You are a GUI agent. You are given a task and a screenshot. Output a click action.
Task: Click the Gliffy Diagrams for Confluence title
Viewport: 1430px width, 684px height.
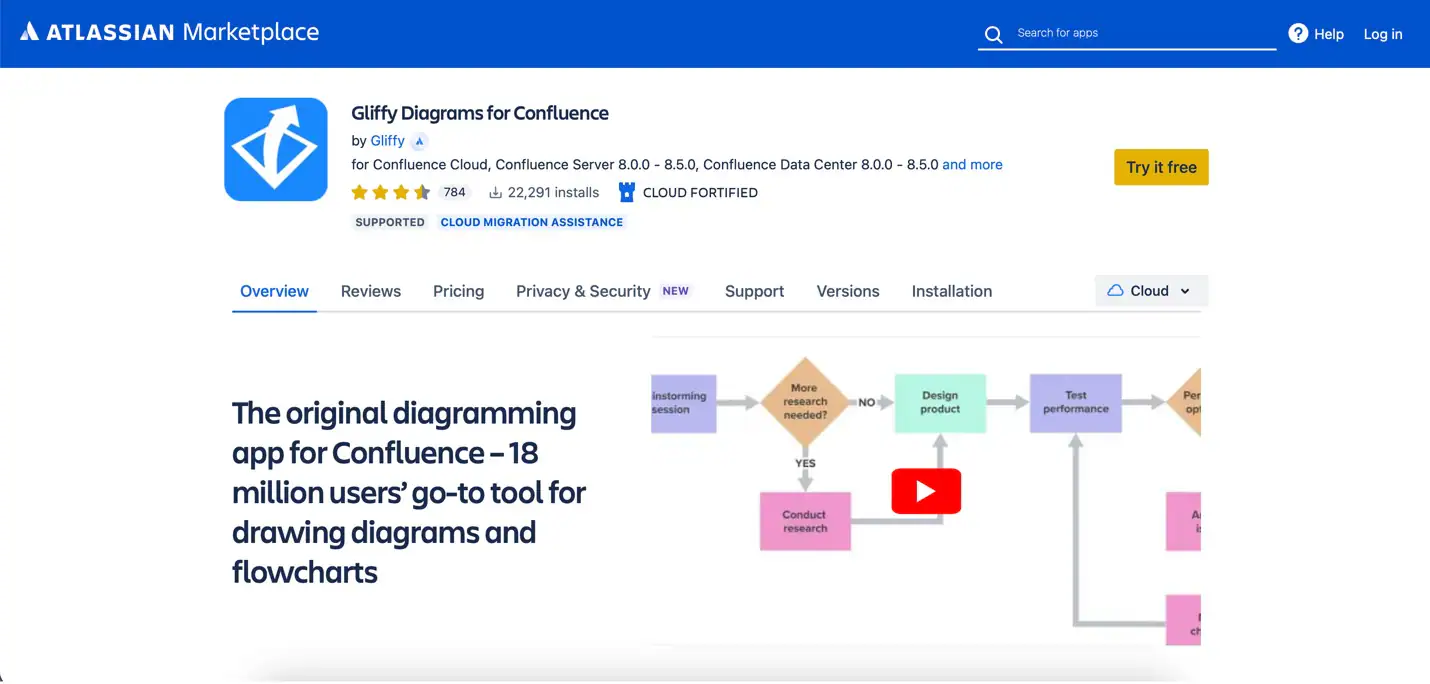coord(480,113)
